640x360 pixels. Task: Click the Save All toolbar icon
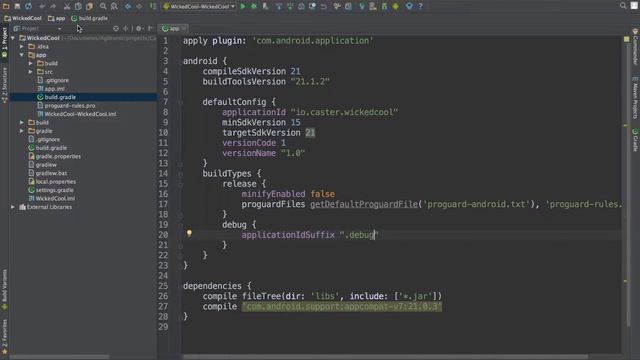coord(17,6)
